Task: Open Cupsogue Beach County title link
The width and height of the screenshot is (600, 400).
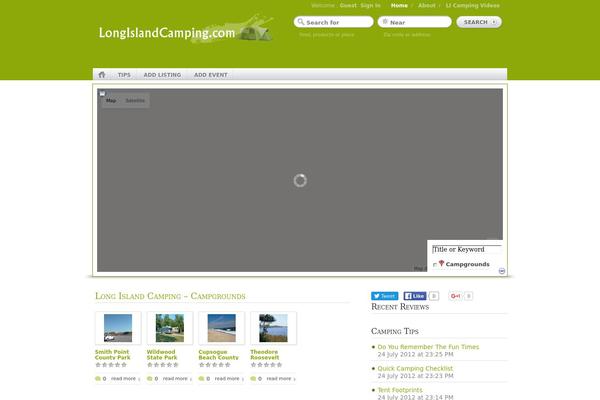Action: point(218,354)
